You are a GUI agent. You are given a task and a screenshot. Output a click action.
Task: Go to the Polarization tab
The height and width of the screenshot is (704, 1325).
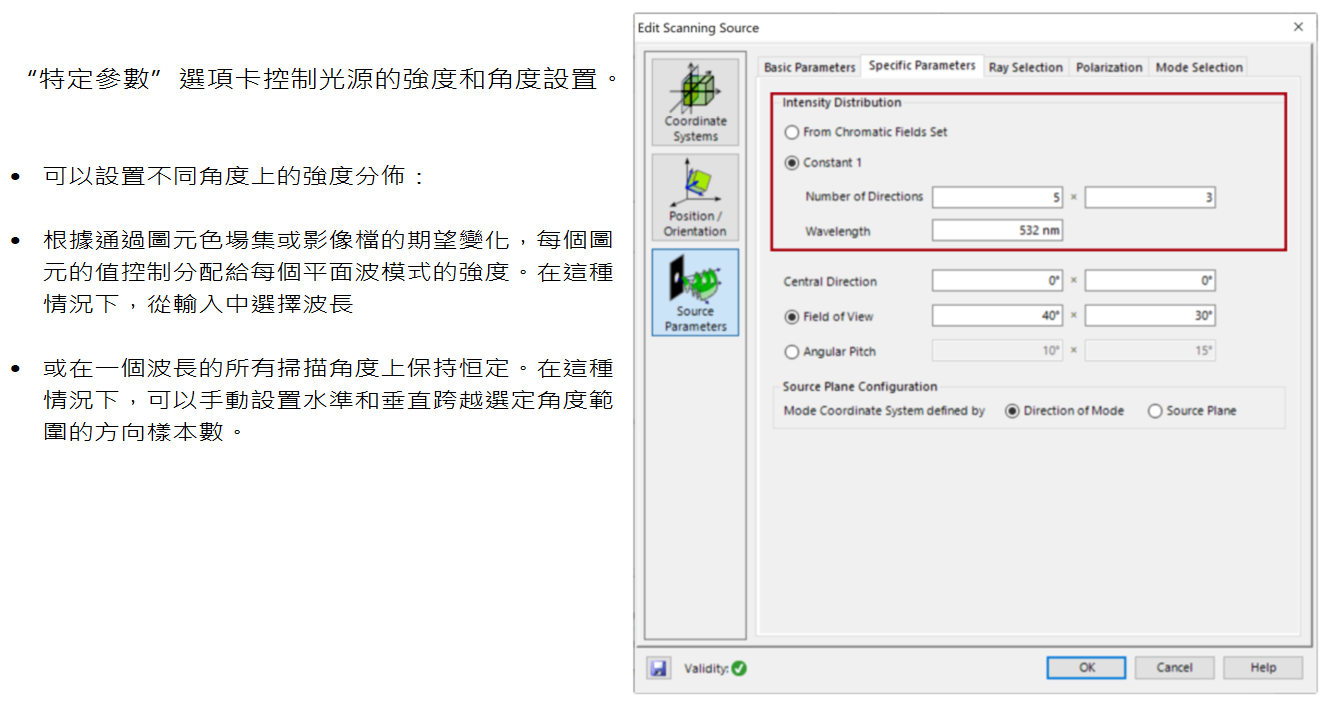tap(1109, 67)
